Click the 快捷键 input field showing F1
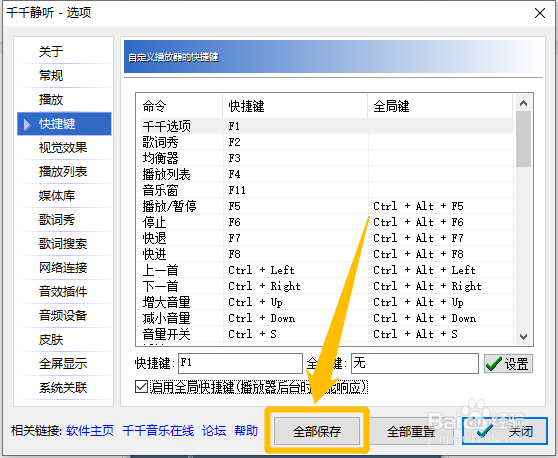 [x=240, y=363]
